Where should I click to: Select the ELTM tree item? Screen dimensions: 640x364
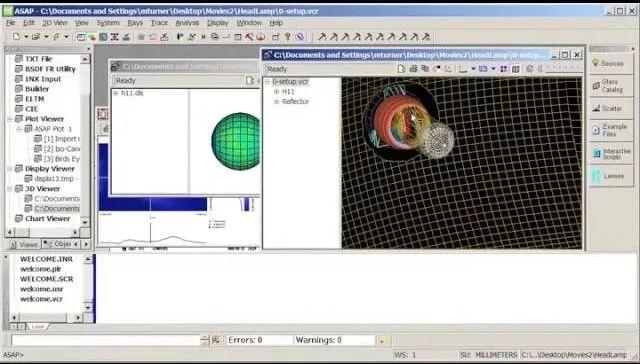[34, 99]
